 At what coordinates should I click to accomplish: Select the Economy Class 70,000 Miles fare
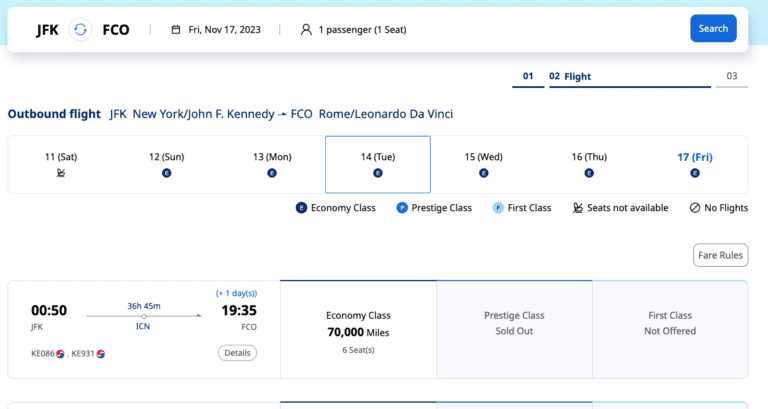coord(358,330)
